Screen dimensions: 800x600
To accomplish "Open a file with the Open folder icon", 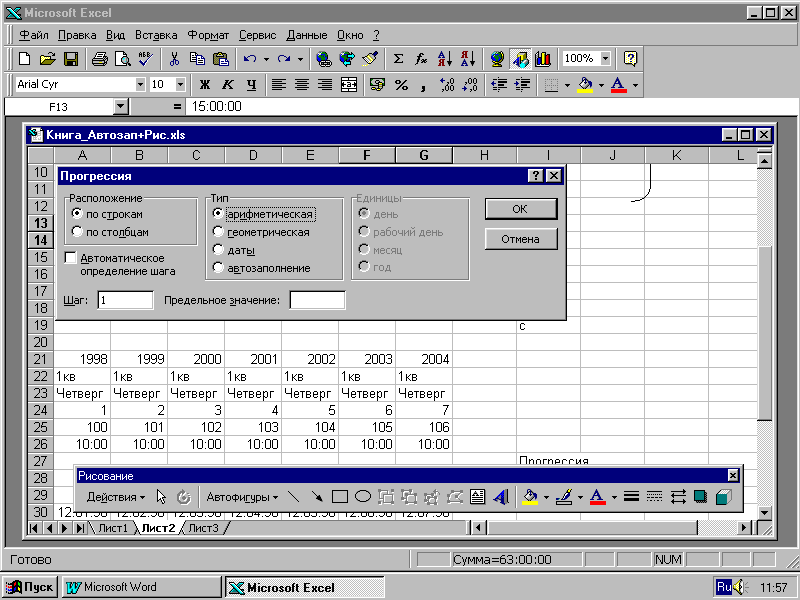I will click(x=47, y=59).
